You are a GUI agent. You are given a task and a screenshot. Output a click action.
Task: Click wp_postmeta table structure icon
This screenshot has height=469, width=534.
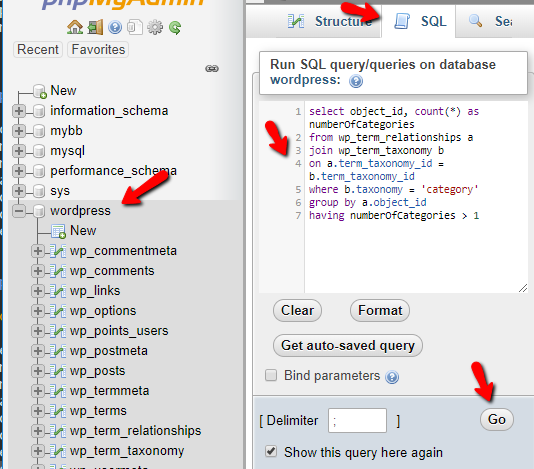[x=58, y=351]
